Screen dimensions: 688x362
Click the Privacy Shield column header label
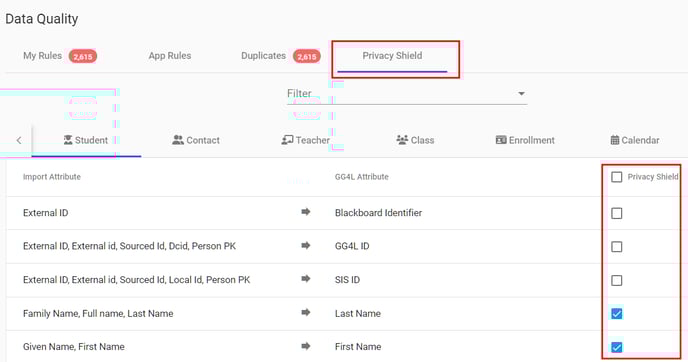653,177
